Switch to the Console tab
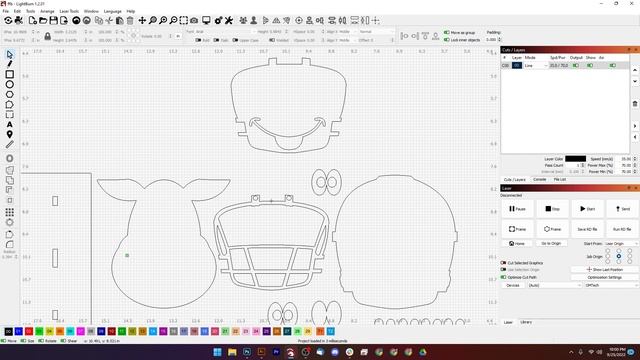The height and width of the screenshot is (360, 640). (539, 180)
